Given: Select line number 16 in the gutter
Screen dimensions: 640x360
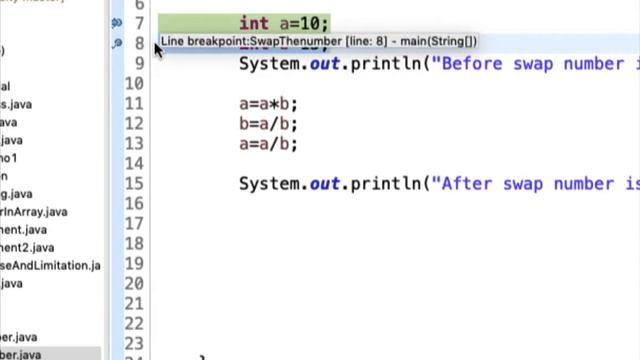Looking at the screenshot, I should [134, 204].
